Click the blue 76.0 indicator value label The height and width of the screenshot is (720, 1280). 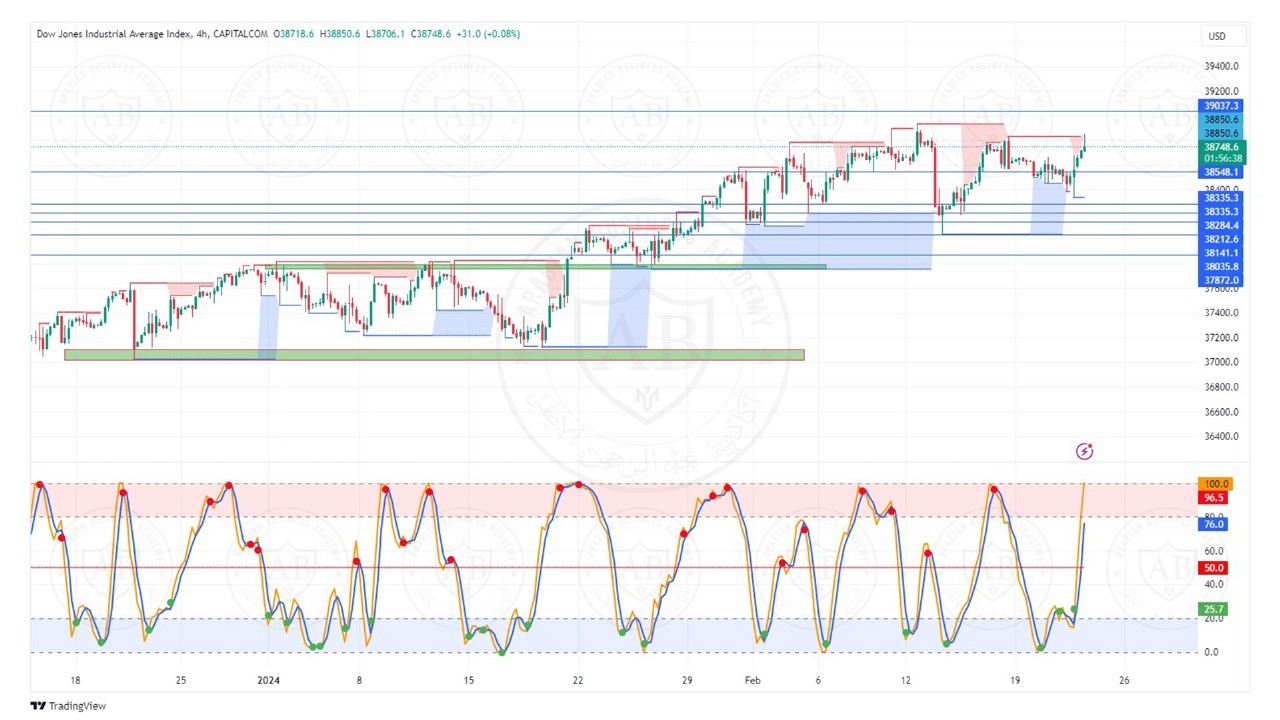(x=1214, y=524)
